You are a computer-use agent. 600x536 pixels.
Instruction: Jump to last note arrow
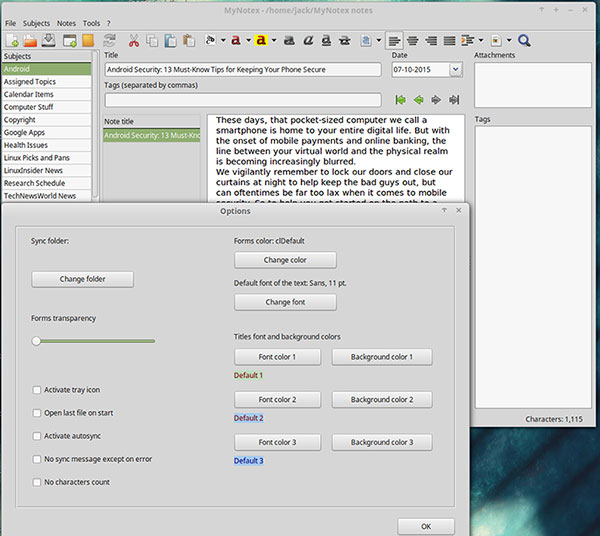(x=454, y=100)
